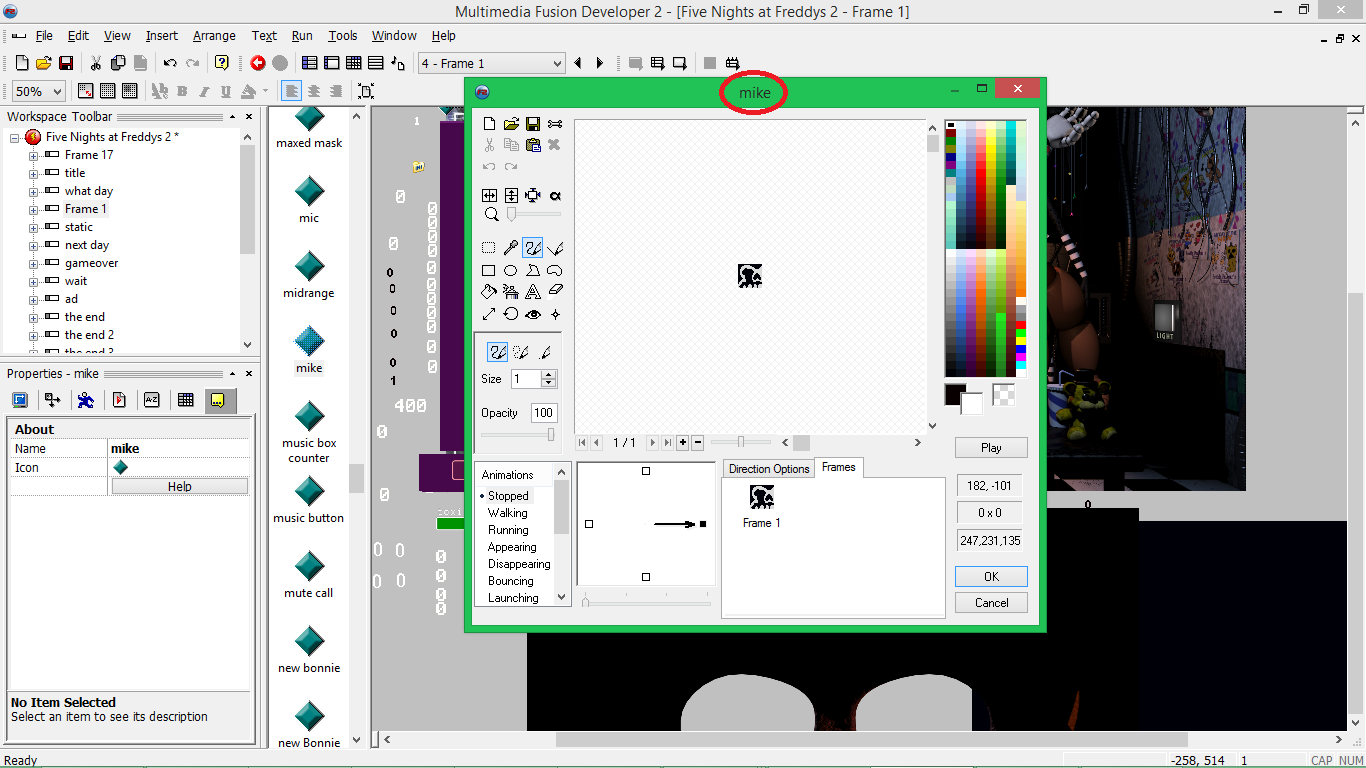Select the spray can tool

click(x=511, y=292)
